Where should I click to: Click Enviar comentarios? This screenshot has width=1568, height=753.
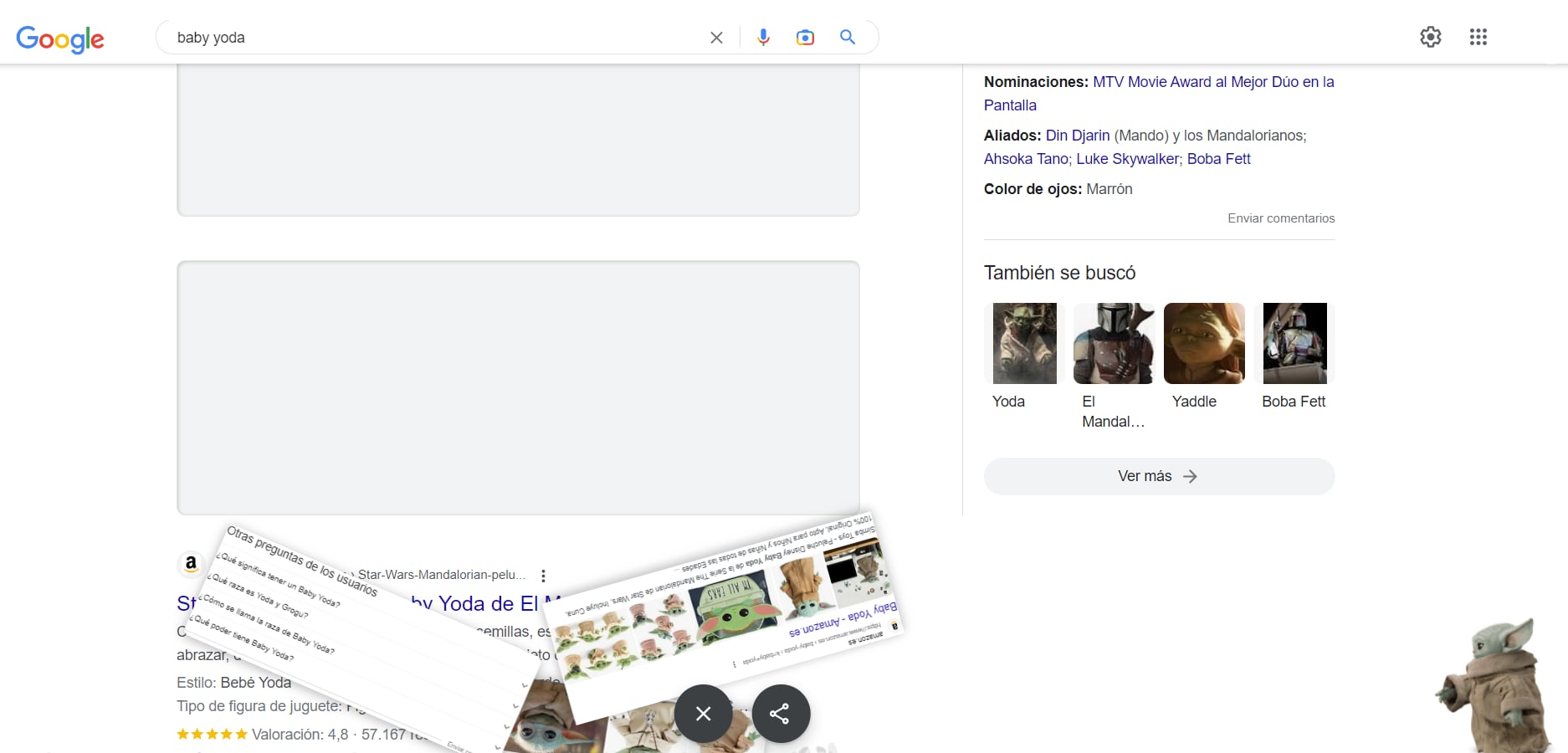1281,218
